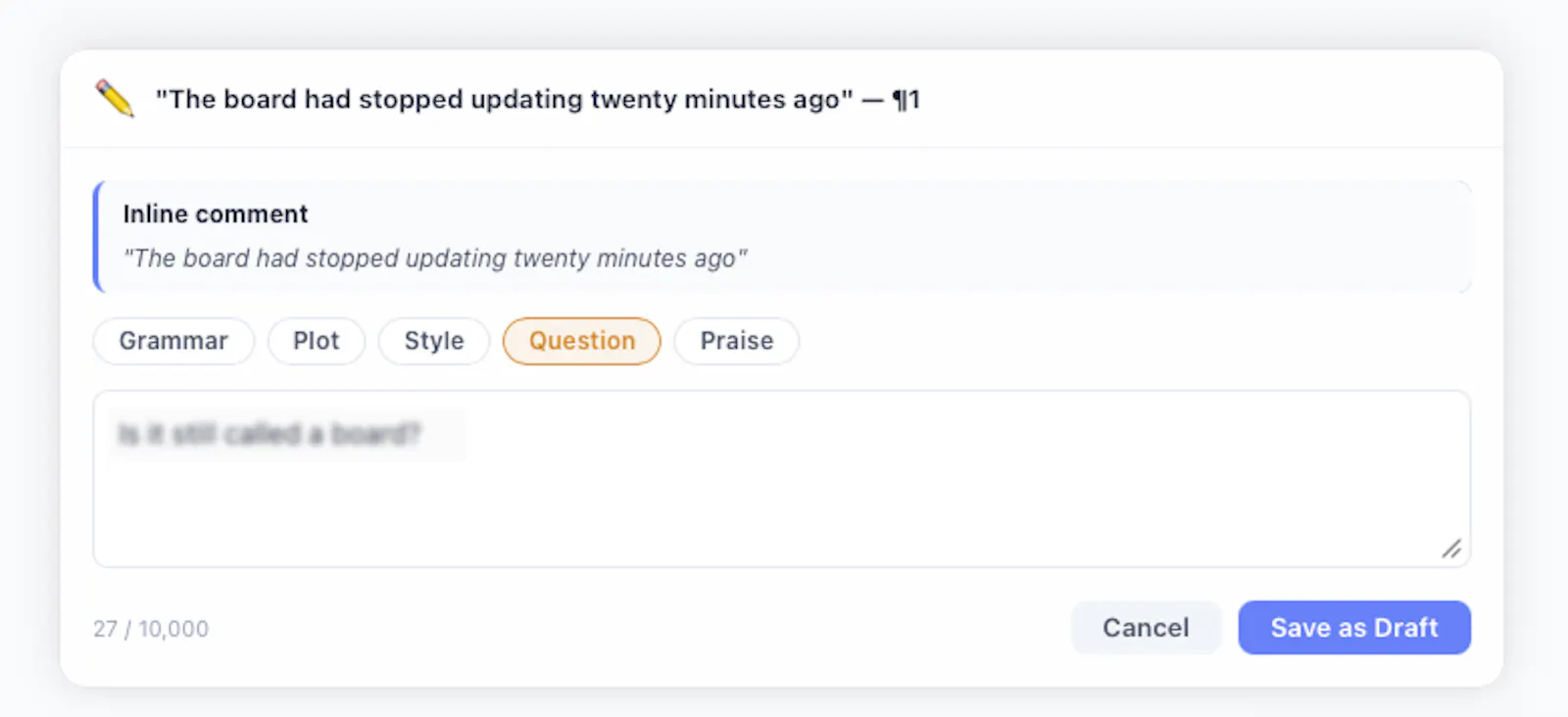Click the blue accent bar of quote block
This screenshot has width=1568, height=717.
pos(96,236)
